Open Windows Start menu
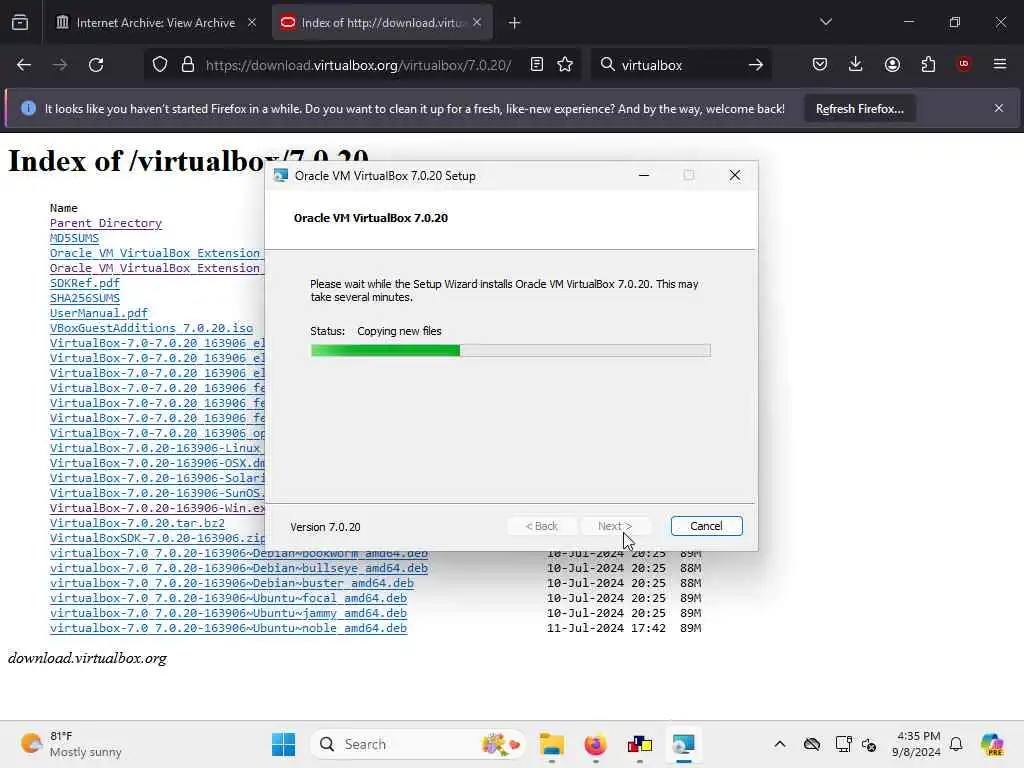1024x768 pixels. tap(283, 744)
